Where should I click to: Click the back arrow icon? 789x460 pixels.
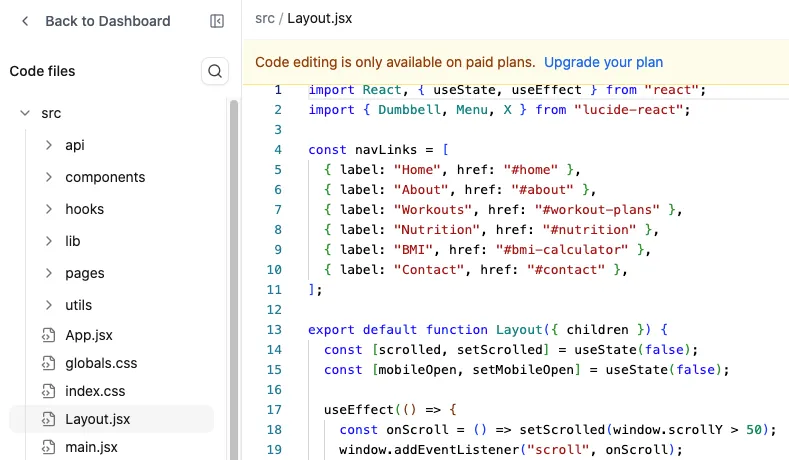pos(25,21)
